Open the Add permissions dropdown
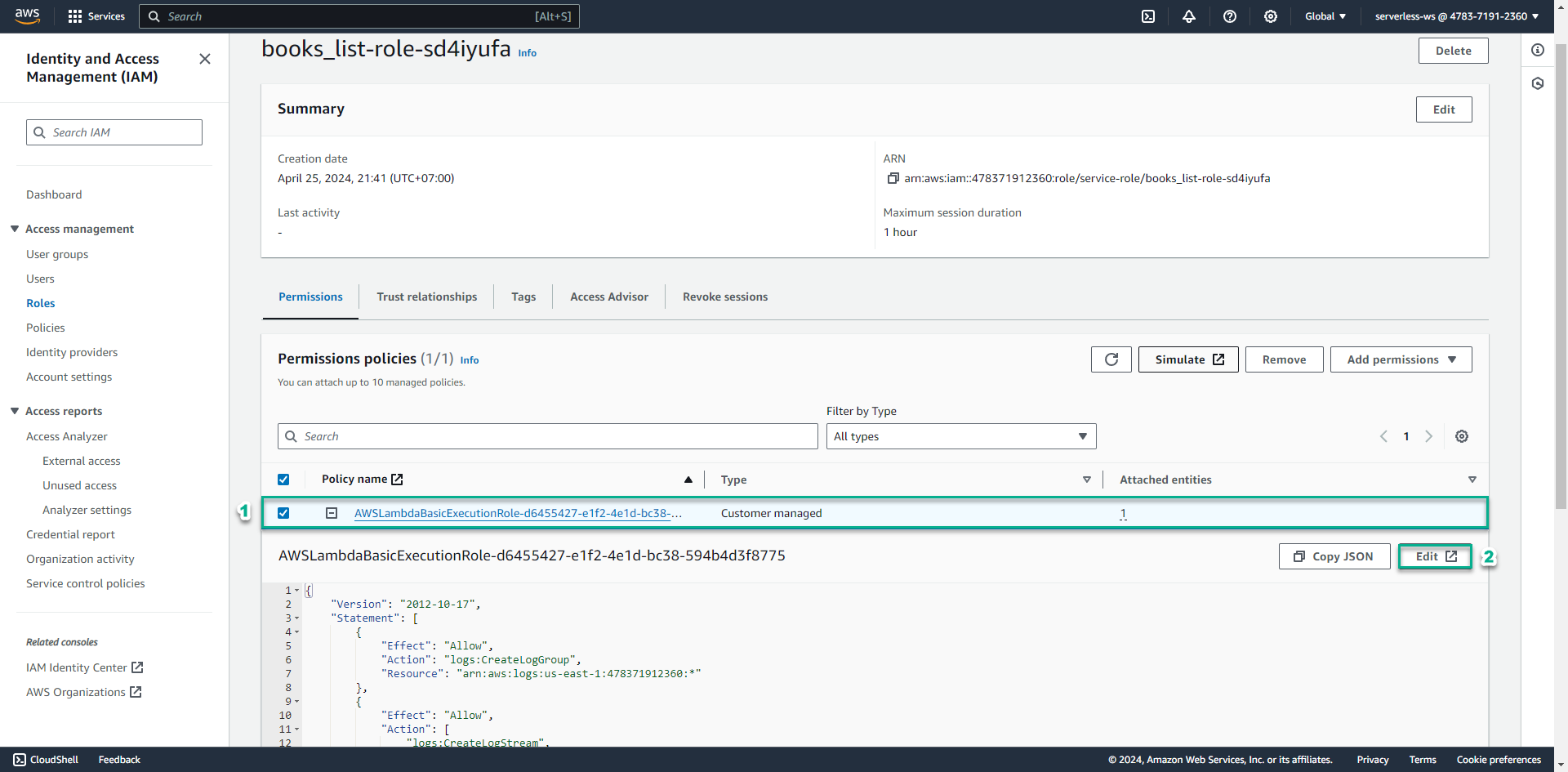The height and width of the screenshot is (772, 1568). click(x=1401, y=359)
